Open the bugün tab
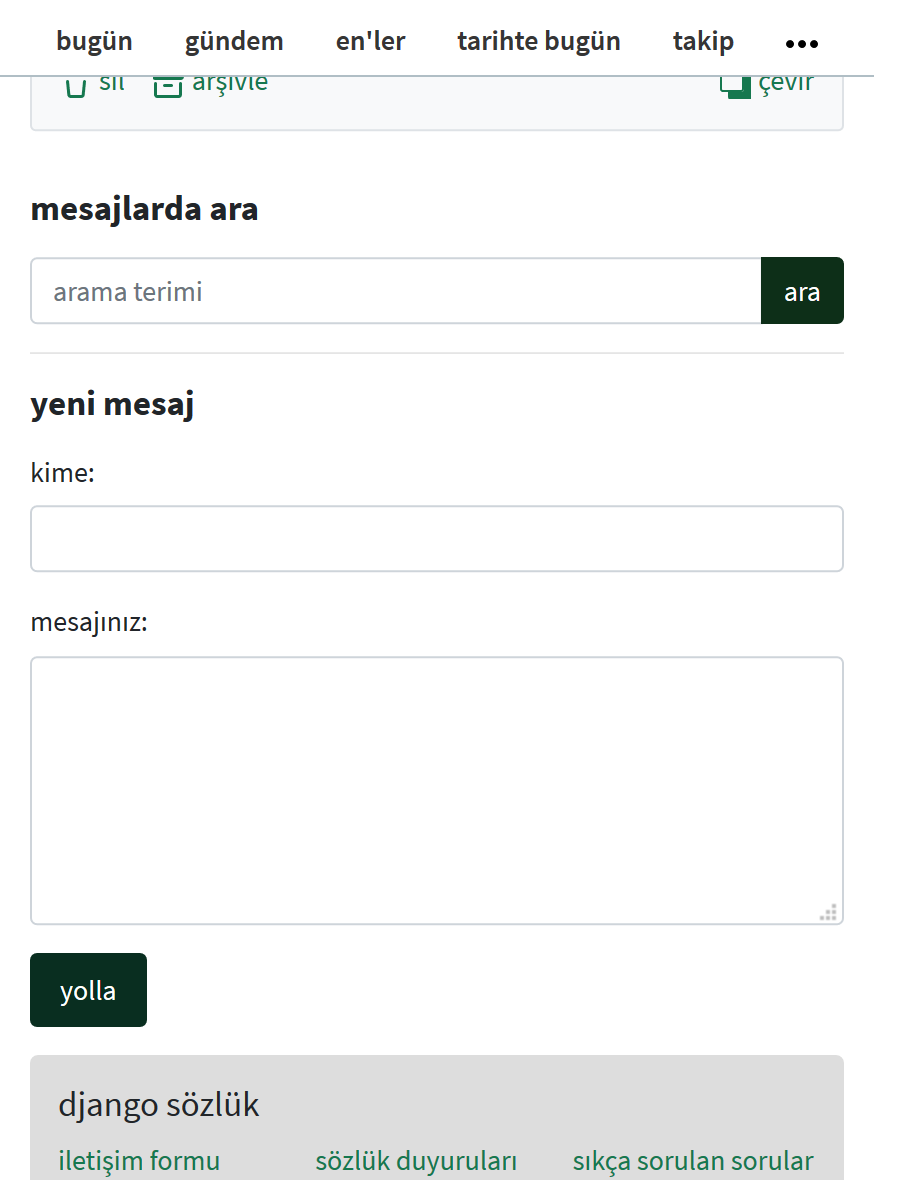The image size is (908, 1180). pyautogui.click(x=94, y=41)
